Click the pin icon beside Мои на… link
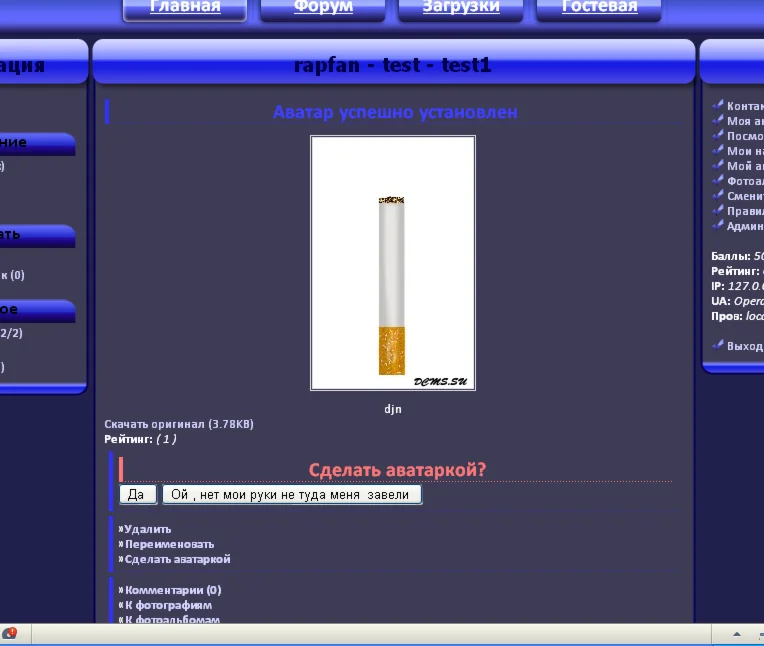The image size is (764, 646). [x=718, y=150]
